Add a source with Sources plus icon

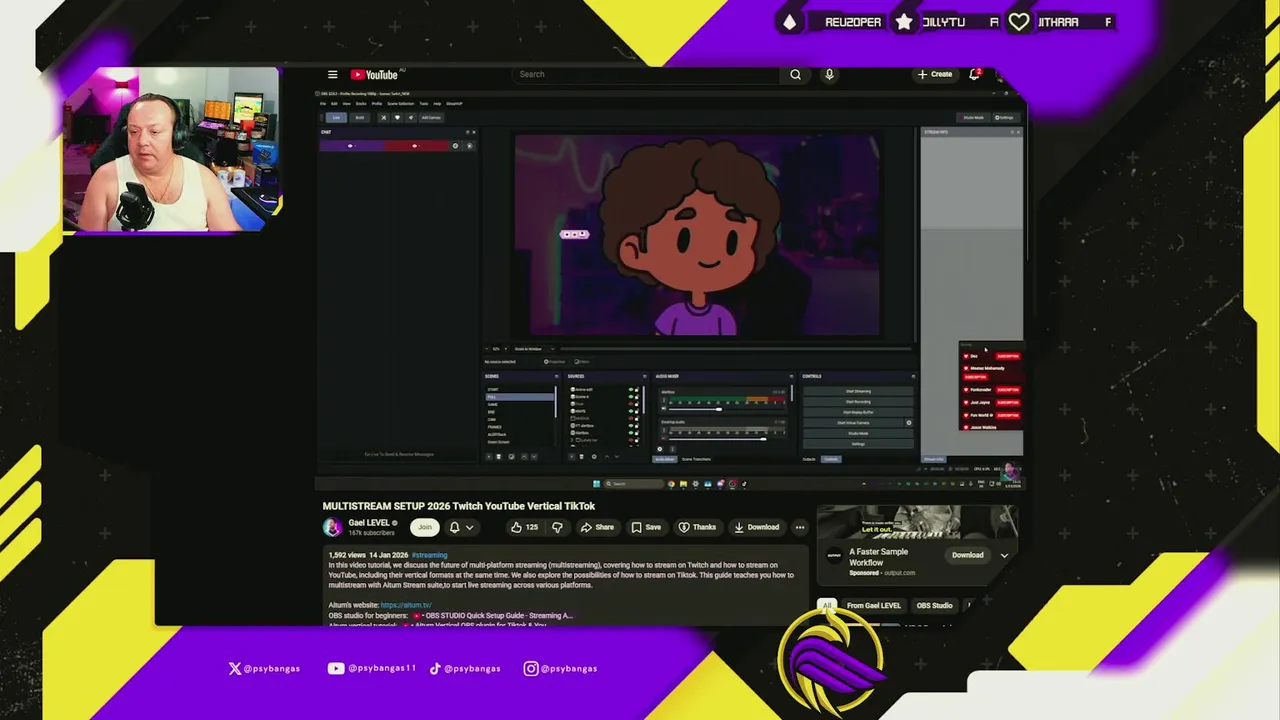tap(572, 457)
